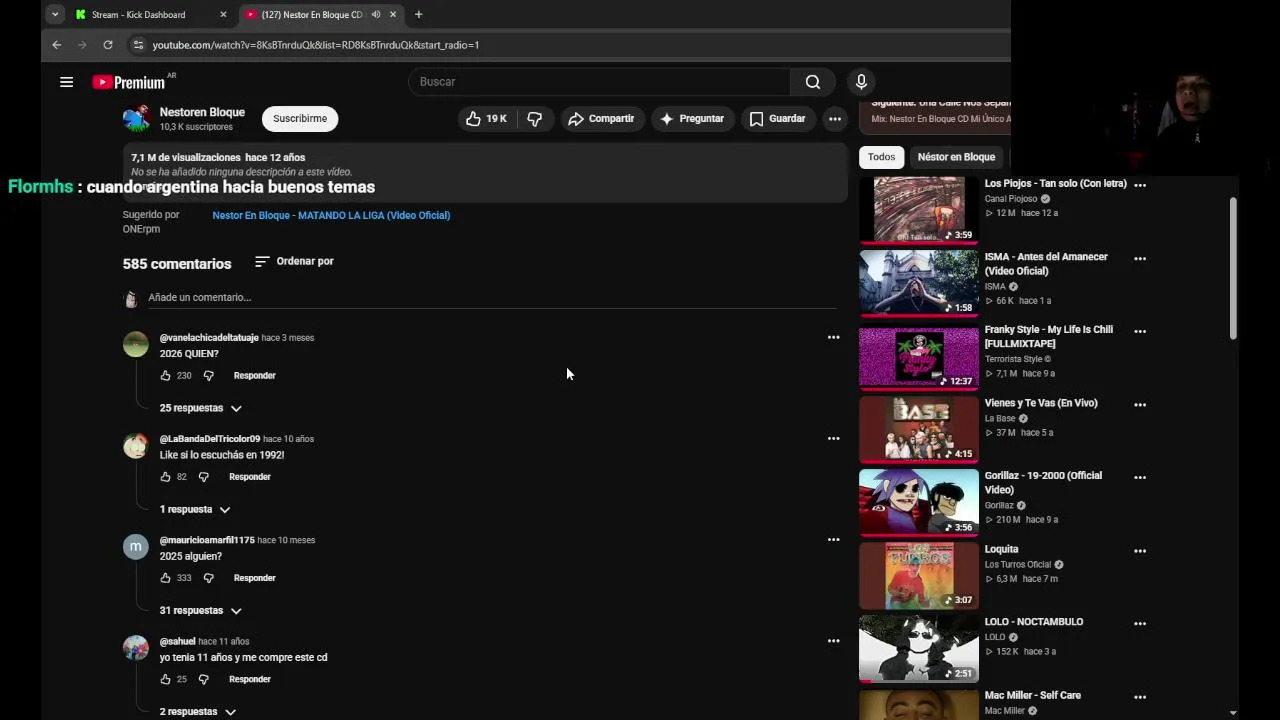Expand 31 respuestas replies
1280x720 pixels.
point(200,610)
